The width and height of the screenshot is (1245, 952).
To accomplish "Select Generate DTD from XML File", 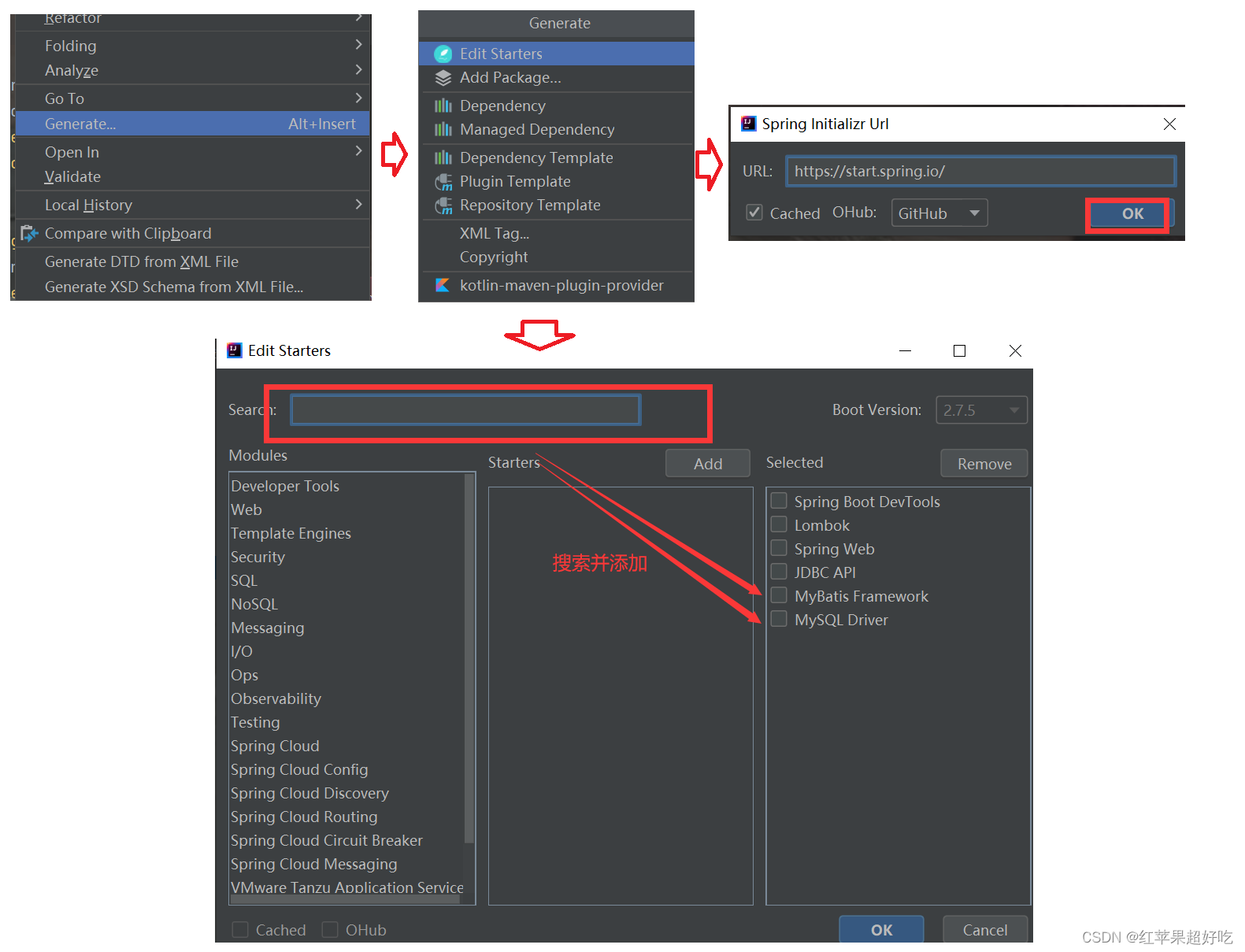I will point(192,261).
